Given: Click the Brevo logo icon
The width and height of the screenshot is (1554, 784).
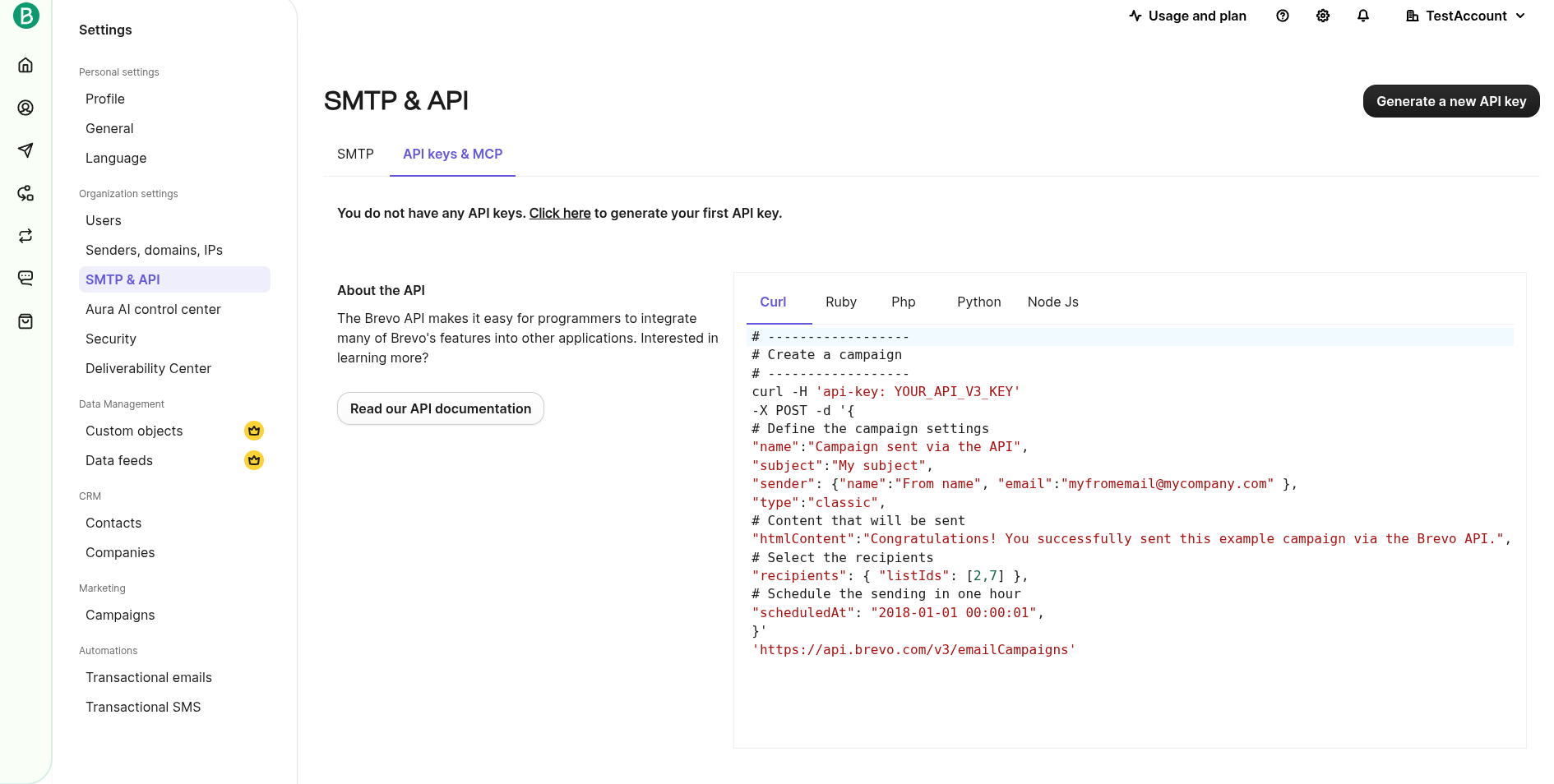Looking at the screenshot, I should tap(26, 16).
